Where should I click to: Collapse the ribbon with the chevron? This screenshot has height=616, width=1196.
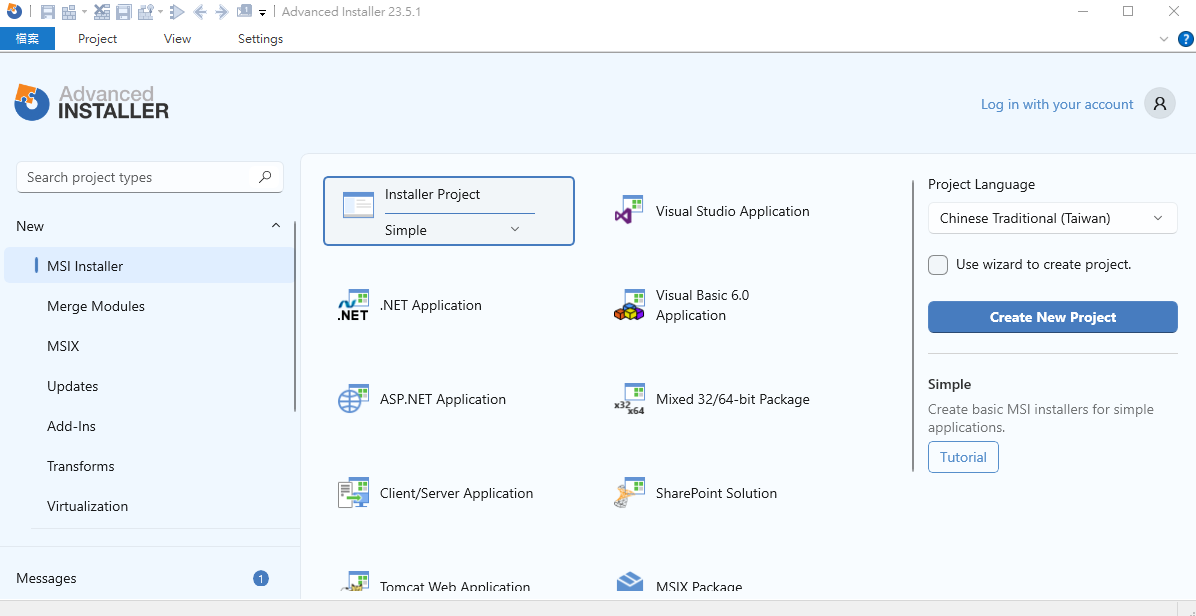(x=1164, y=39)
